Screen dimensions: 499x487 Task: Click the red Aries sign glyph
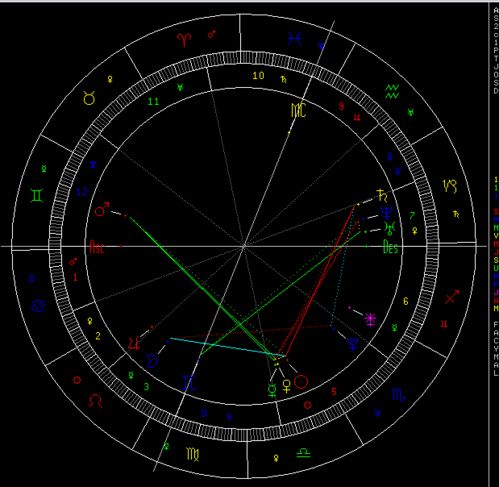click(184, 40)
